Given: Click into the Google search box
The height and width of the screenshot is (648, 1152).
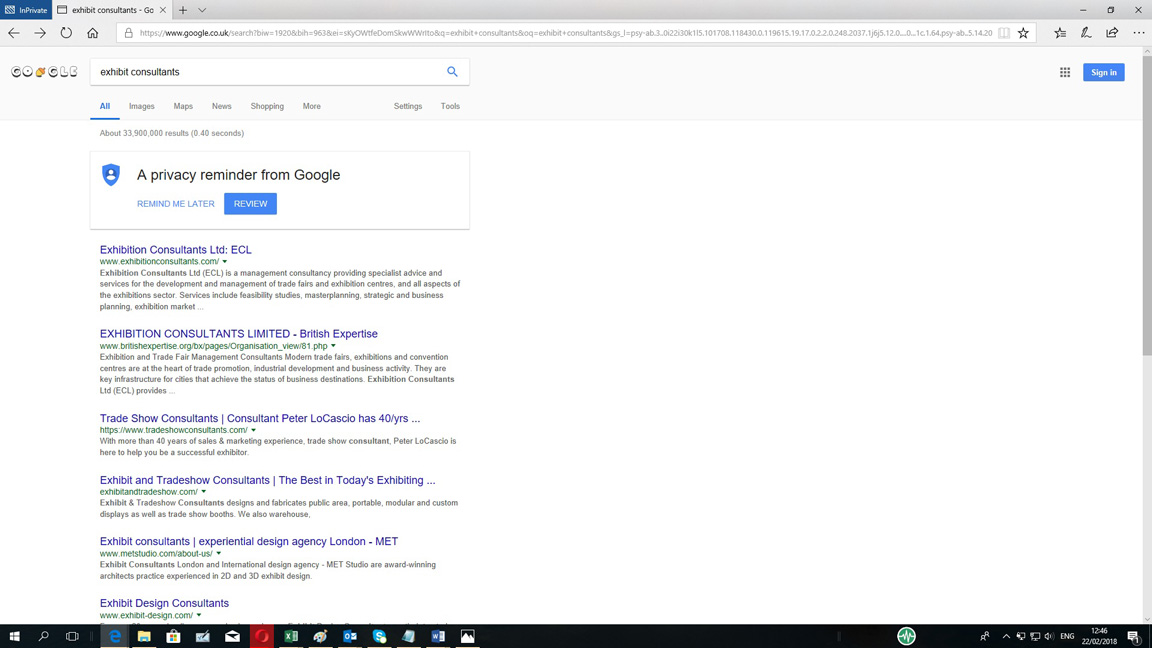Looking at the screenshot, I should point(265,72).
